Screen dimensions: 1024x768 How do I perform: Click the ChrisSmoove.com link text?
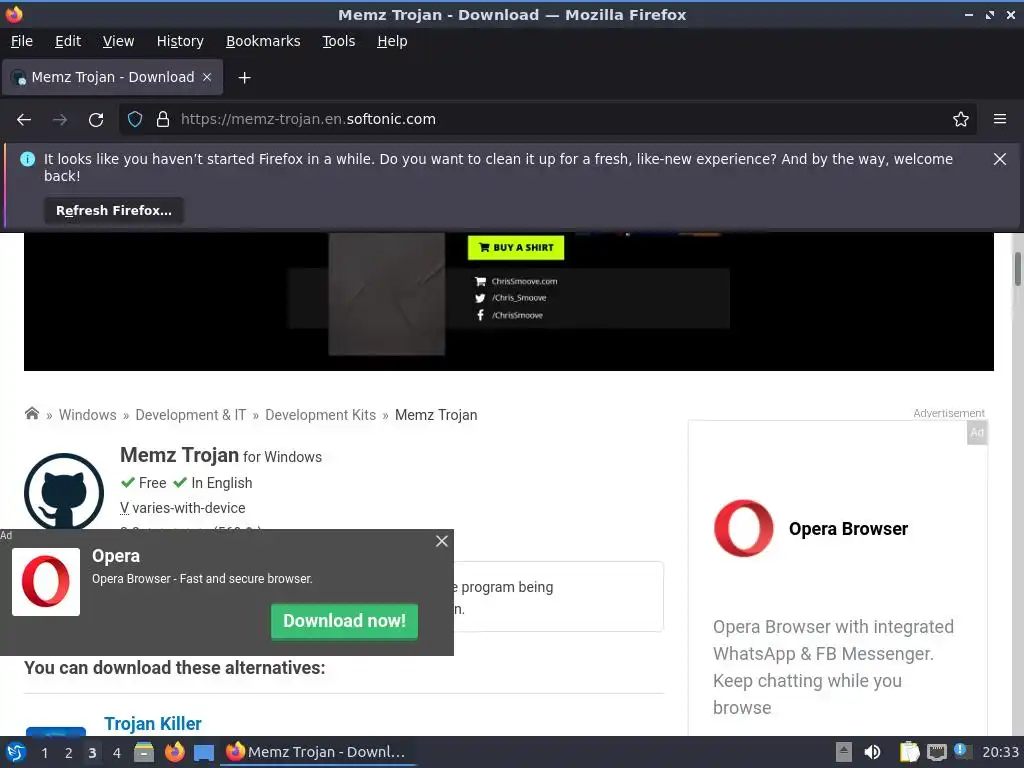click(524, 281)
